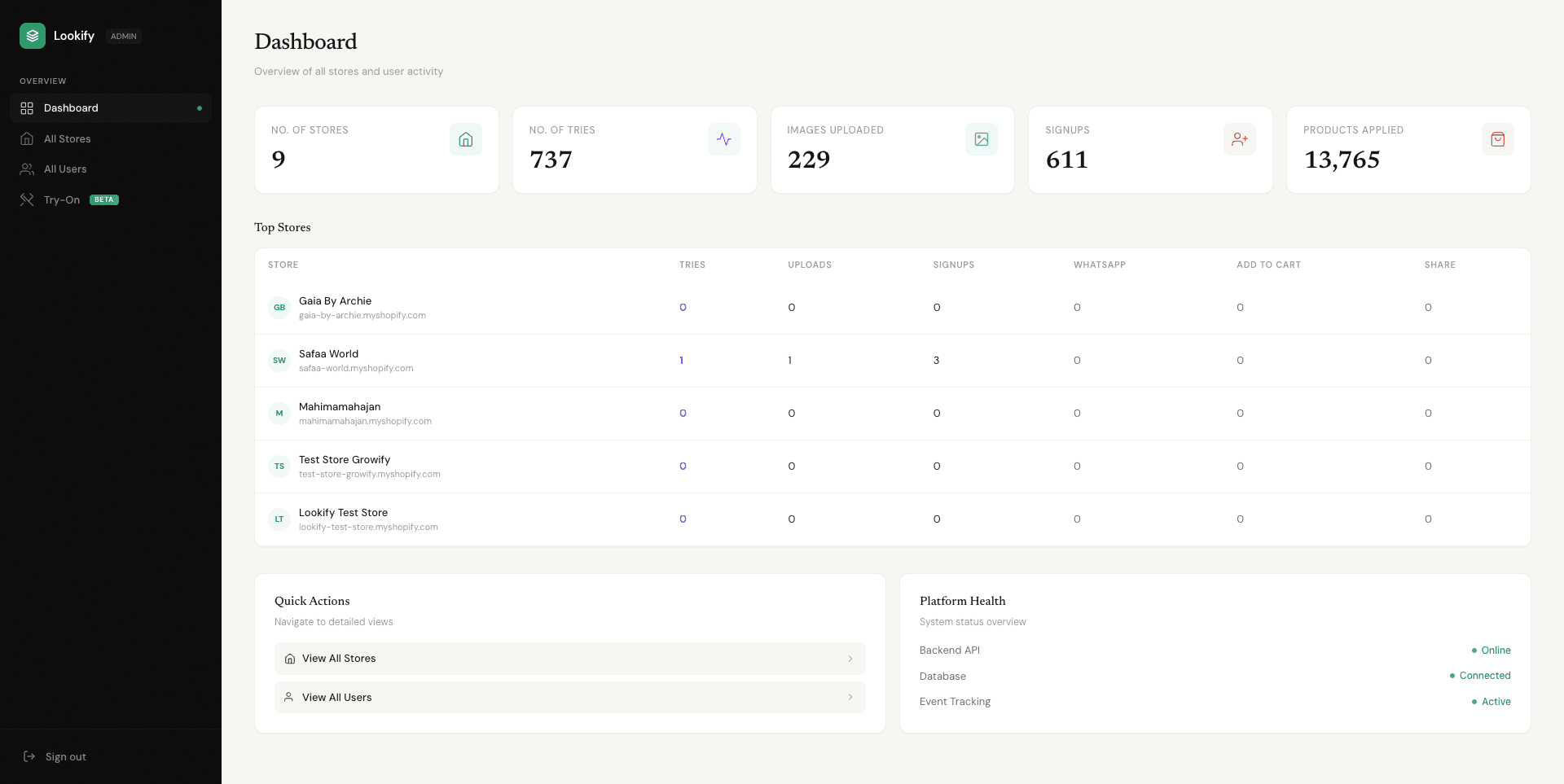Click the Signups value 3 for Safaa World
The image size is (1564, 784).
point(936,361)
